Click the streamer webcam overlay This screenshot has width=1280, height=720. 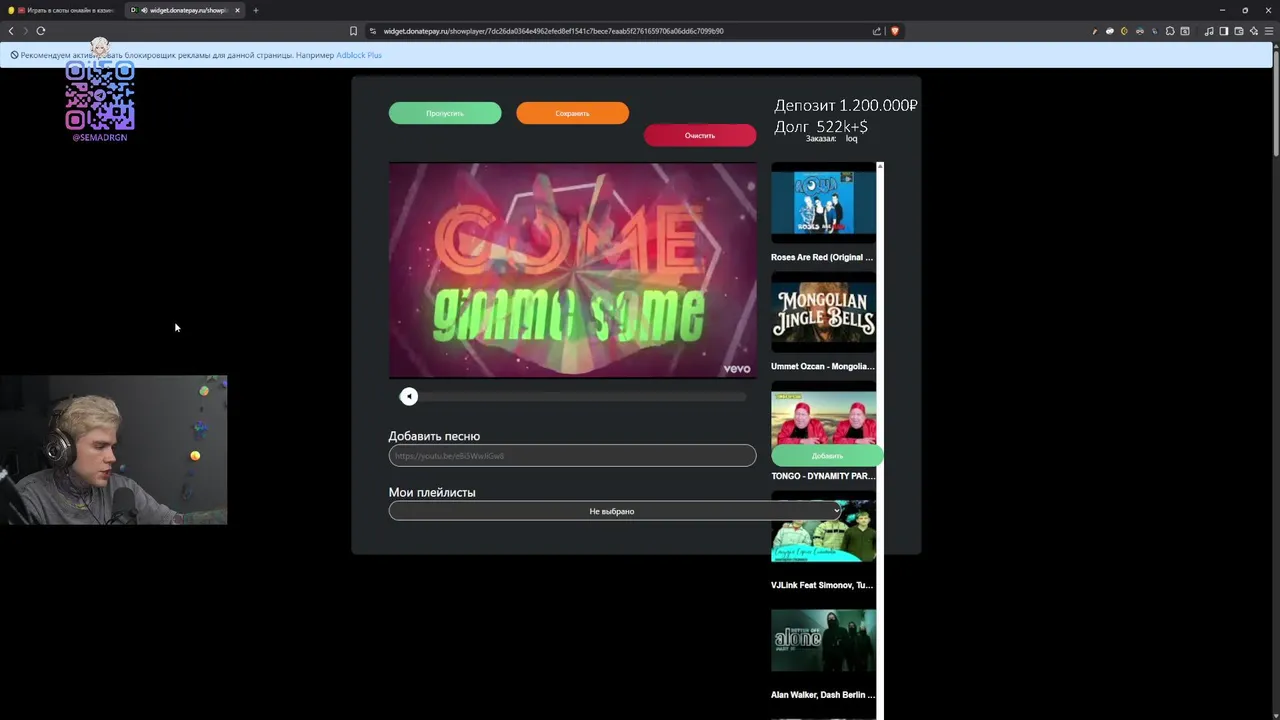tap(113, 450)
